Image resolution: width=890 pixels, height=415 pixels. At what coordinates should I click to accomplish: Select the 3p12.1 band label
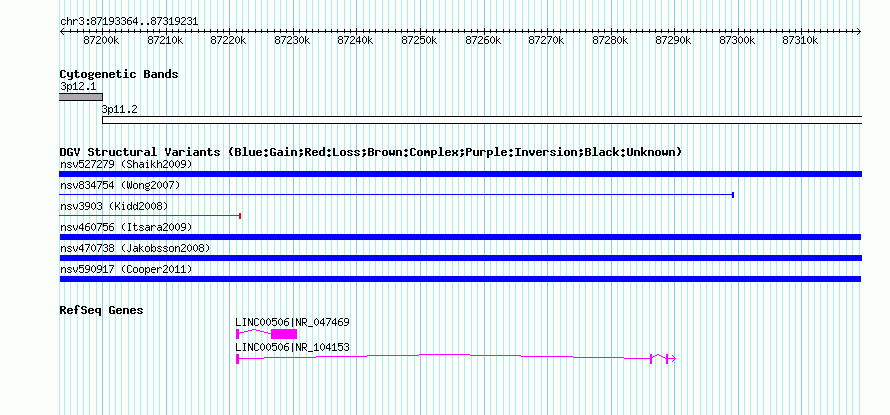[x=78, y=87]
